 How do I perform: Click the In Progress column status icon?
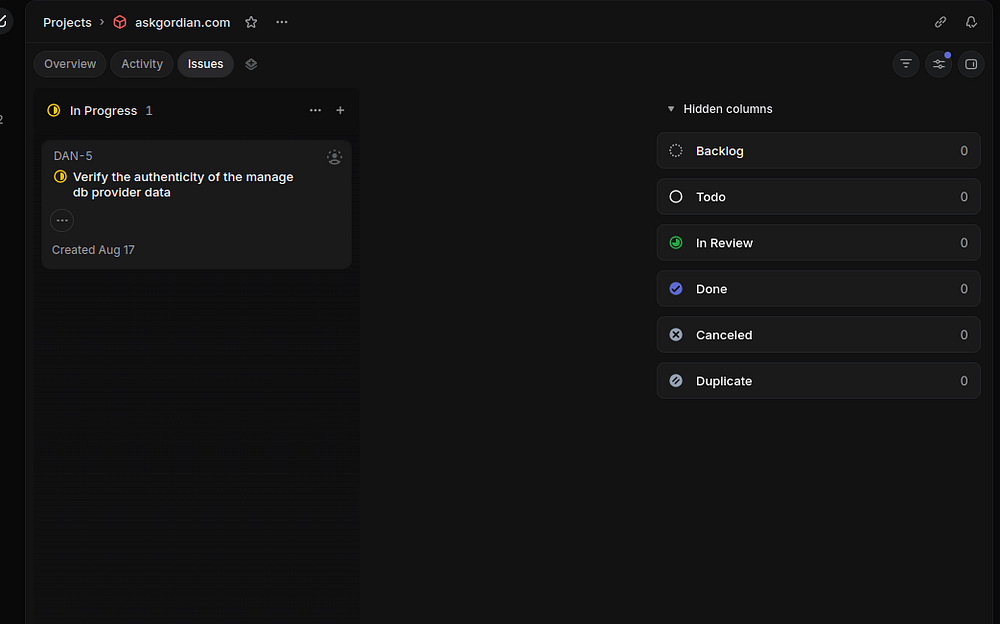(54, 110)
